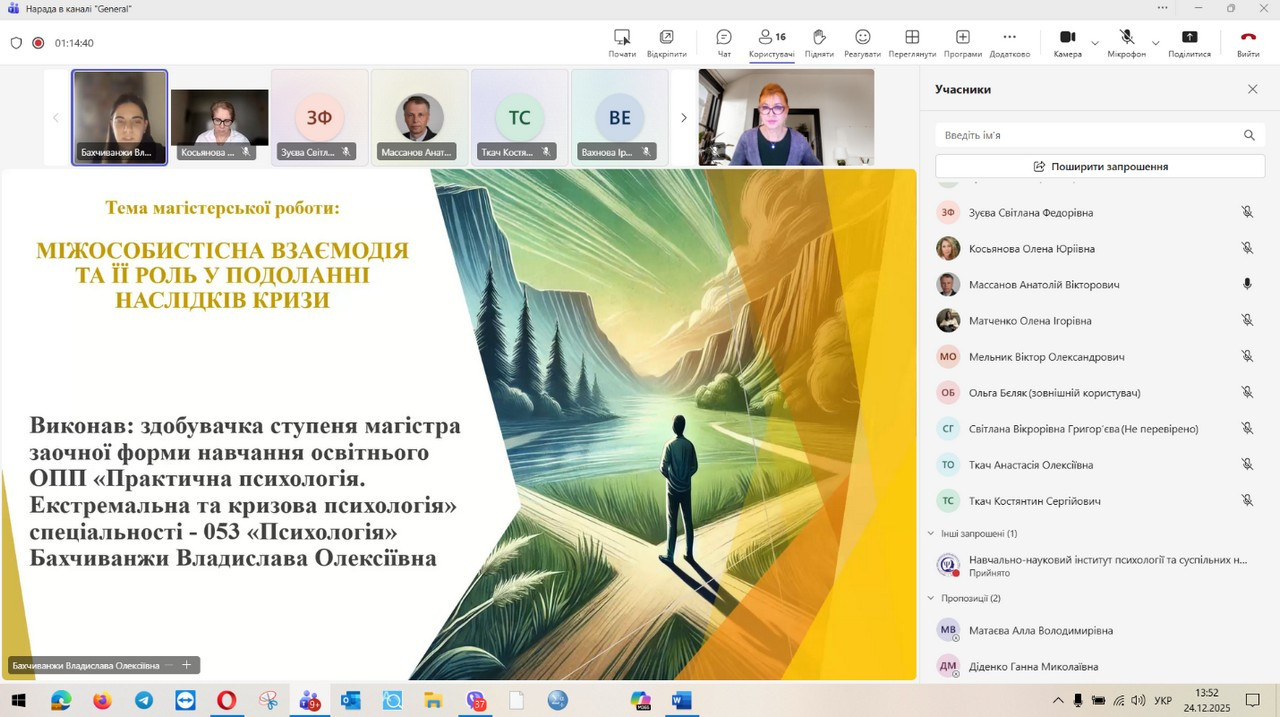Click the ОБ avatar of Ольга Беляк
The height and width of the screenshot is (717, 1280).
tap(948, 392)
